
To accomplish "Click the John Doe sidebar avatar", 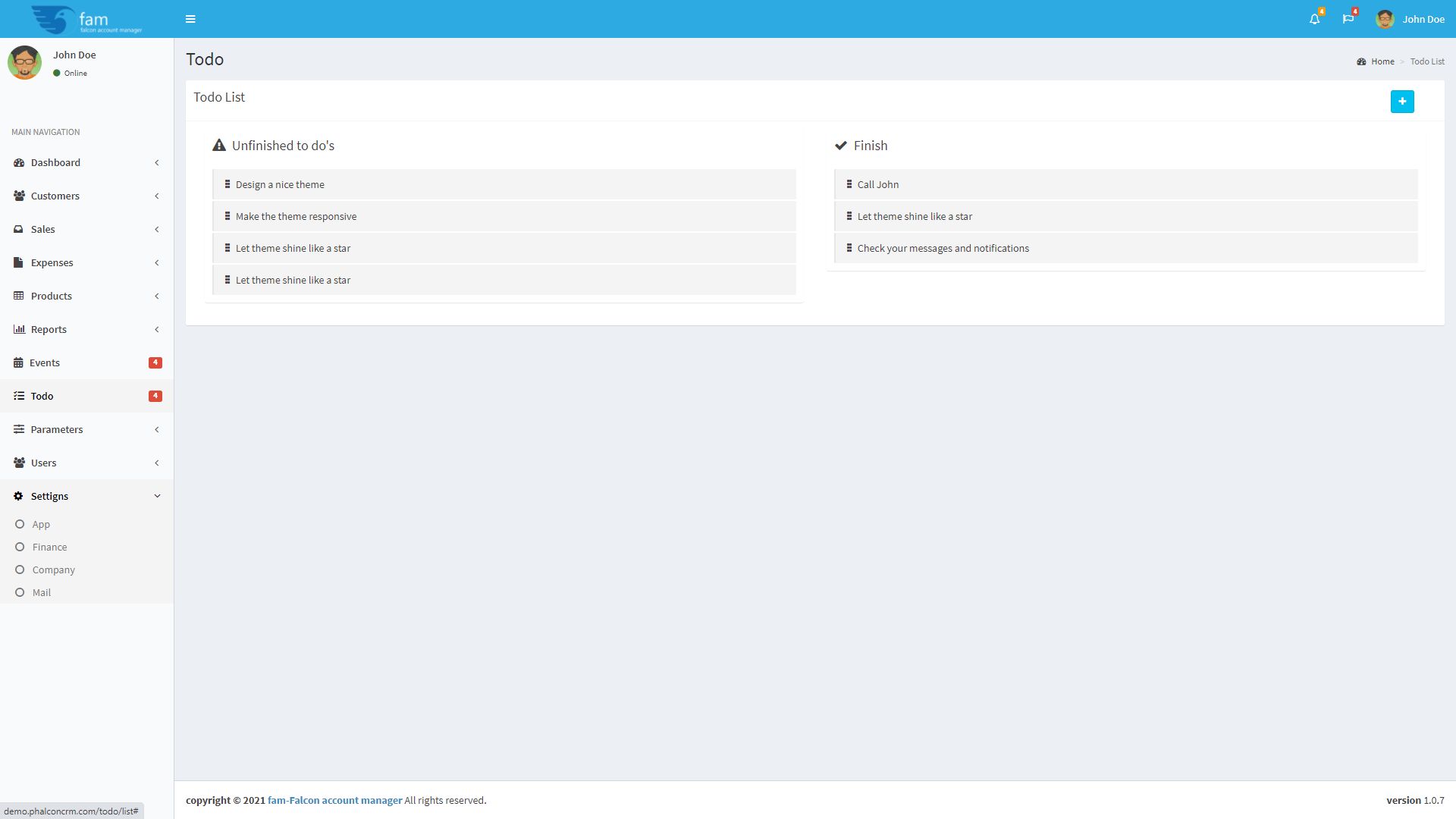I will click(x=24, y=62).
